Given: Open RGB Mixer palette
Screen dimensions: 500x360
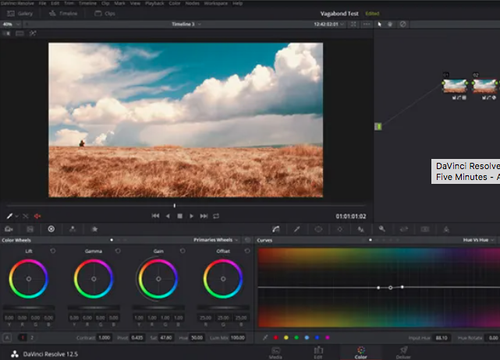Looking at the screenshot, I should point(72,229).
